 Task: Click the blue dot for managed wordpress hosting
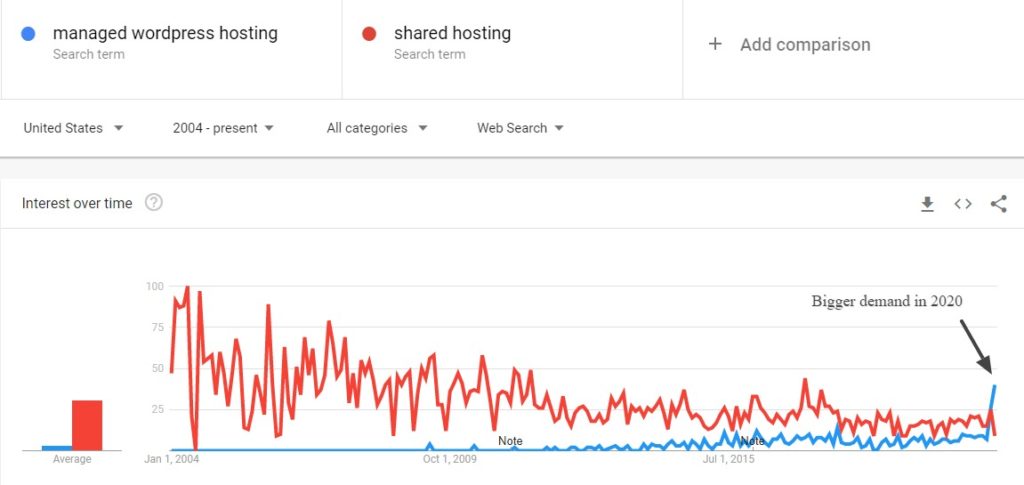[28, 34]
